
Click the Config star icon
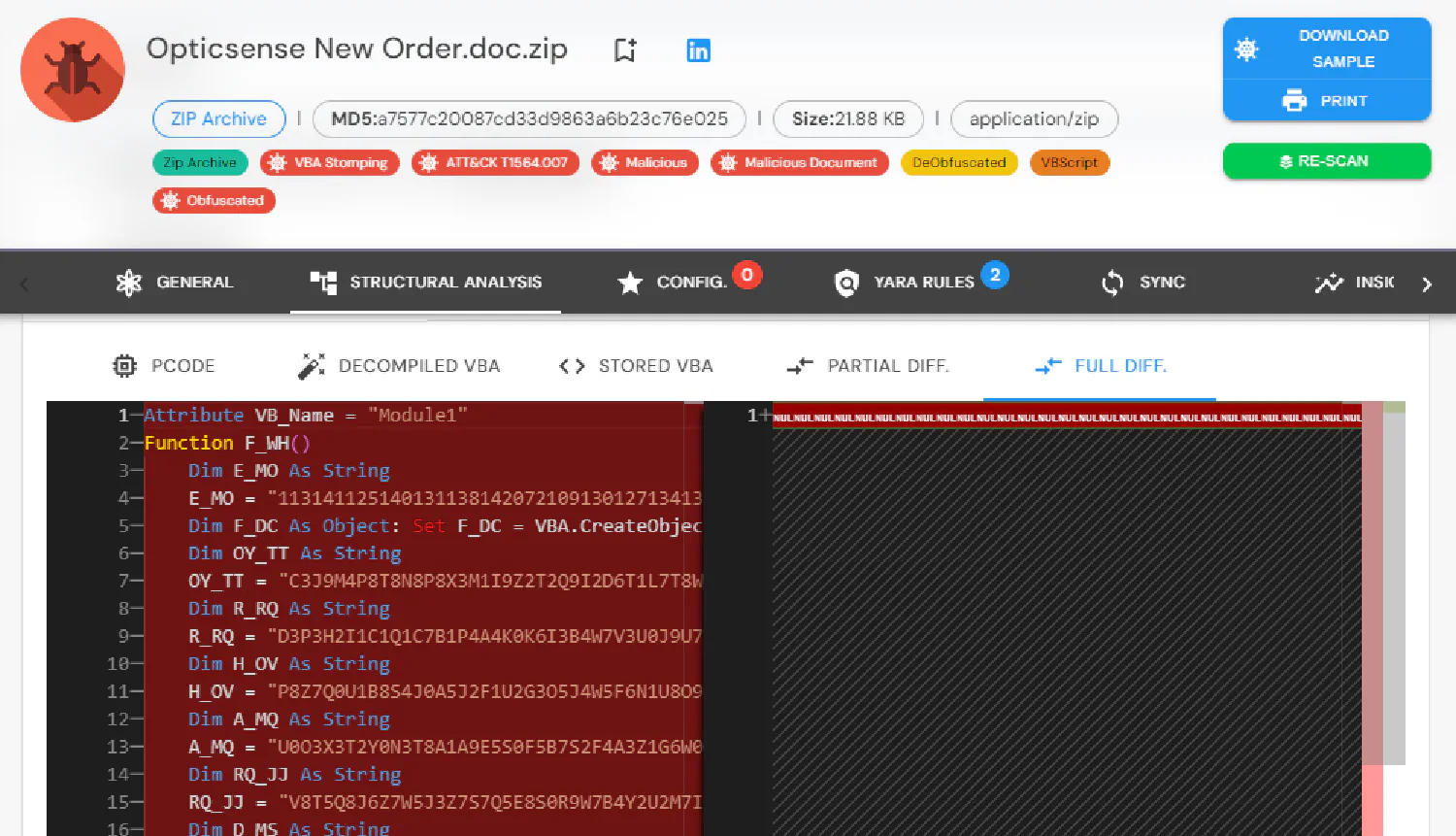[x=630, y=283]
